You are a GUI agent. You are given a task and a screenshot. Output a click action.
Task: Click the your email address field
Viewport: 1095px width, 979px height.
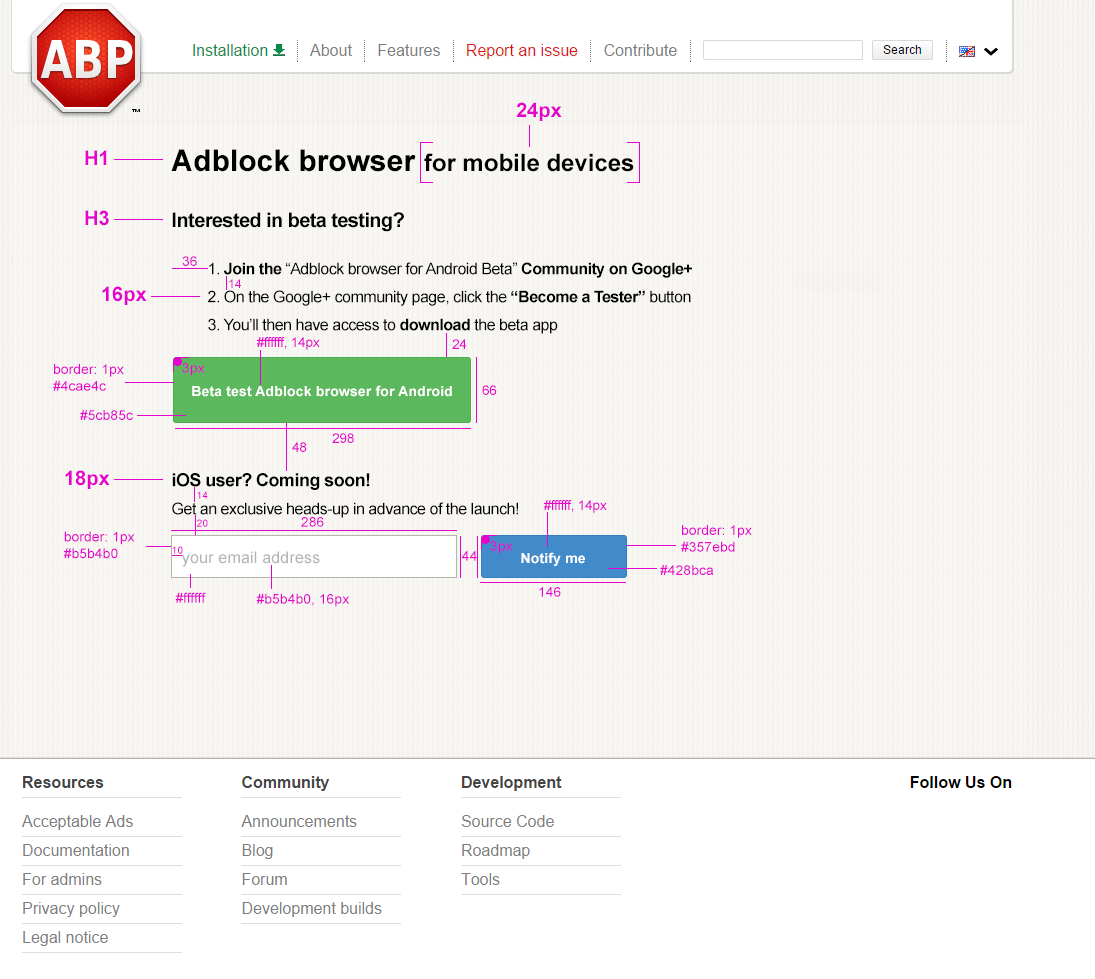click(314, 557)
